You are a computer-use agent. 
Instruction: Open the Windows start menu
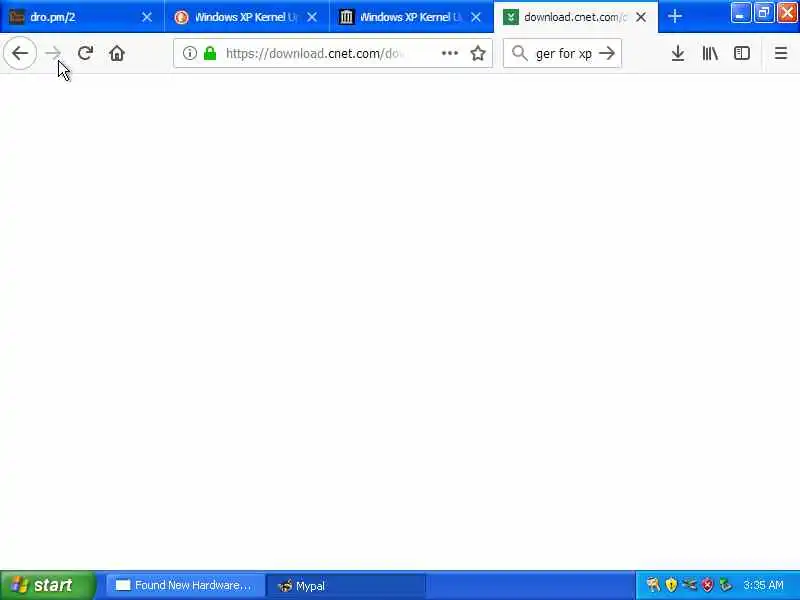tap(47, 585)
